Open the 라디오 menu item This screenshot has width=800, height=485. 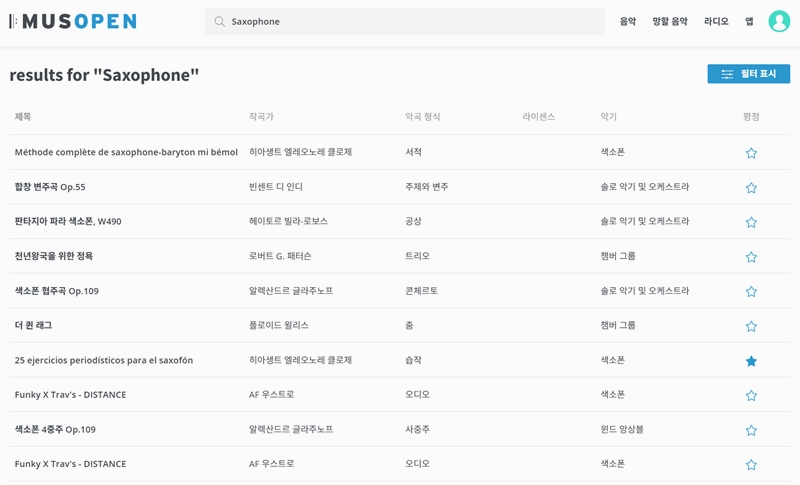click(x=716, y=21)
